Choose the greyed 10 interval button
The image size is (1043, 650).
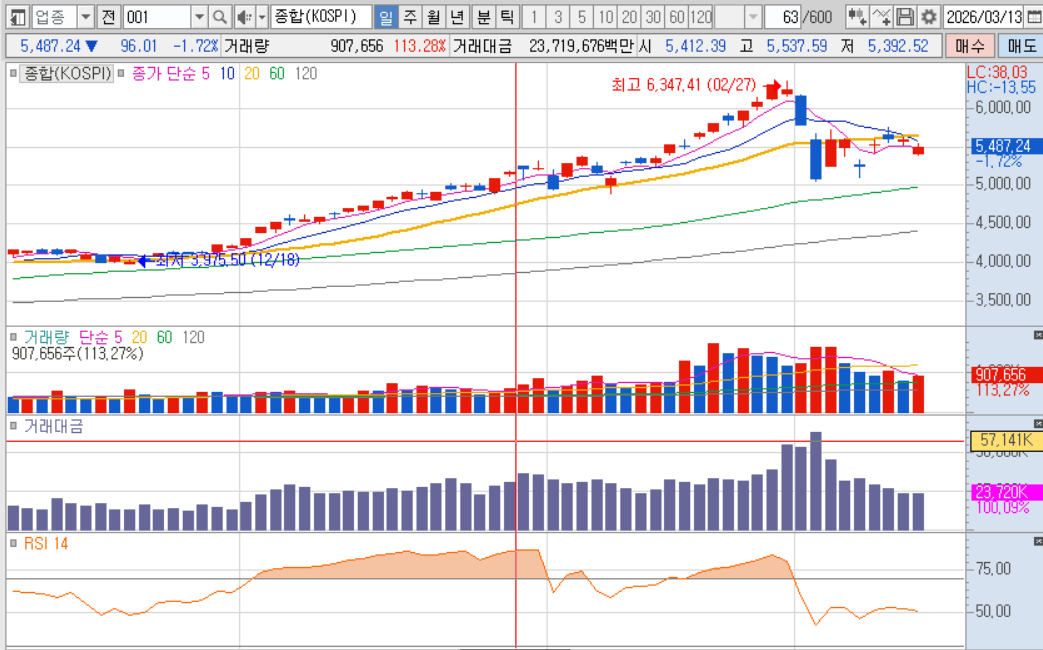coord(605,17)
